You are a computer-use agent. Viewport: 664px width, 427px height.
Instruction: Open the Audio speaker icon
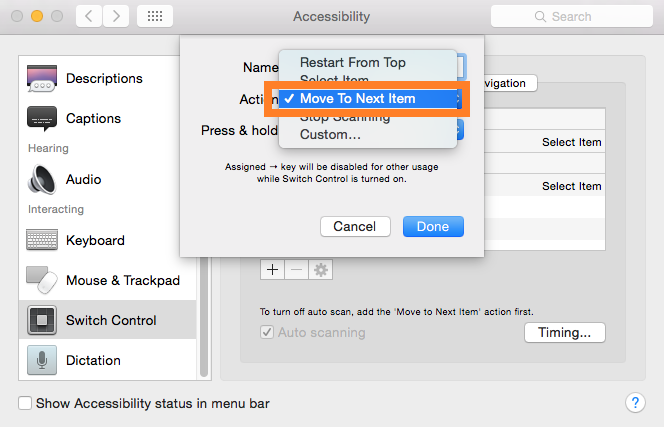[41, 180]
